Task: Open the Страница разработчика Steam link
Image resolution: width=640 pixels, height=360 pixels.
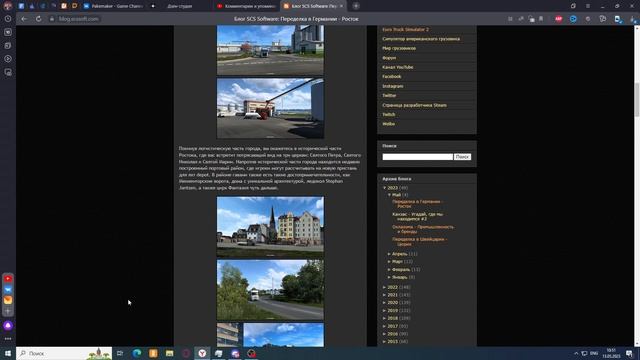Action: pos(414,105)
